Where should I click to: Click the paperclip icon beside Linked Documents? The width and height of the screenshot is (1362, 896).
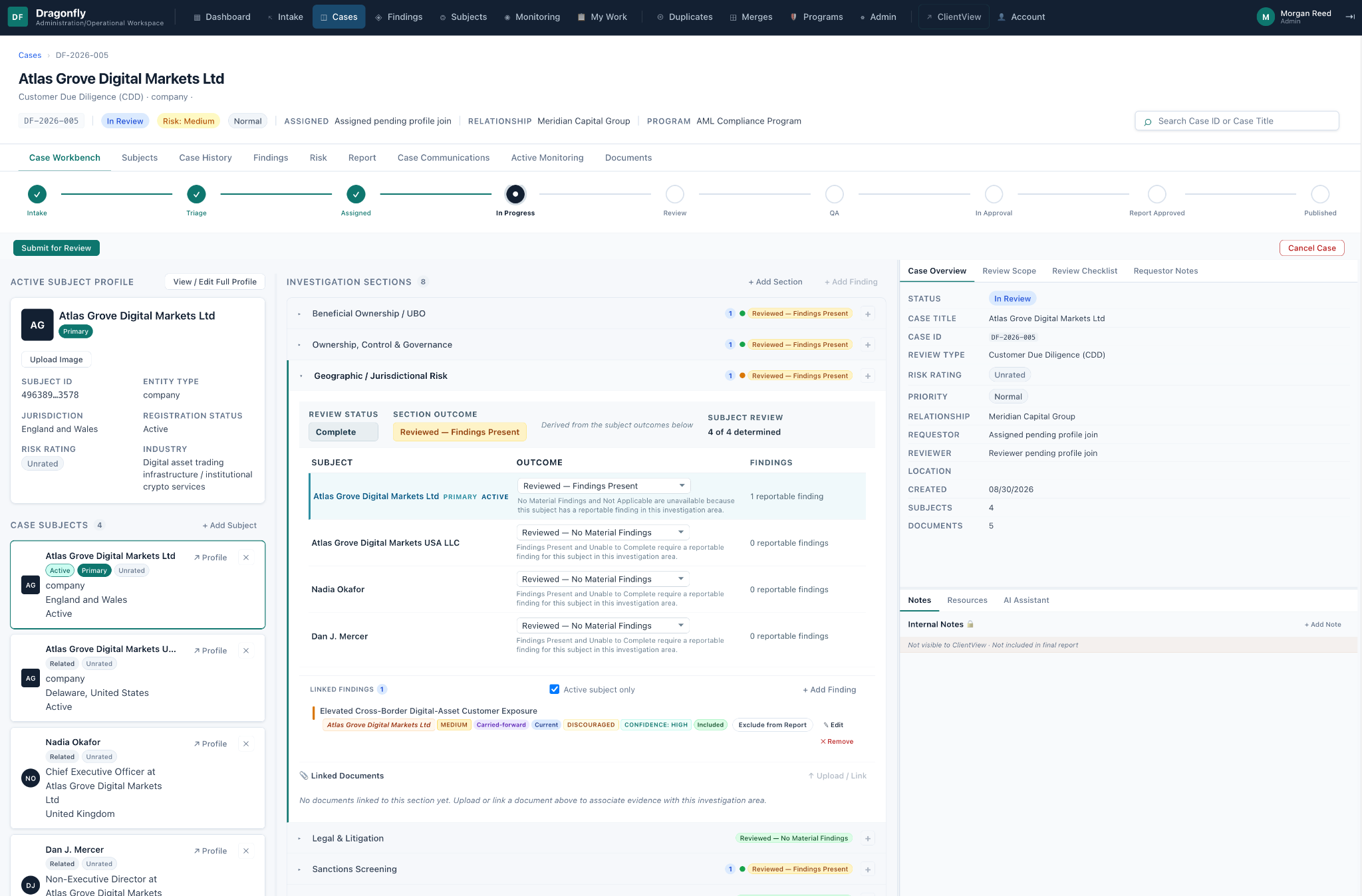click(x=304, y=776)
